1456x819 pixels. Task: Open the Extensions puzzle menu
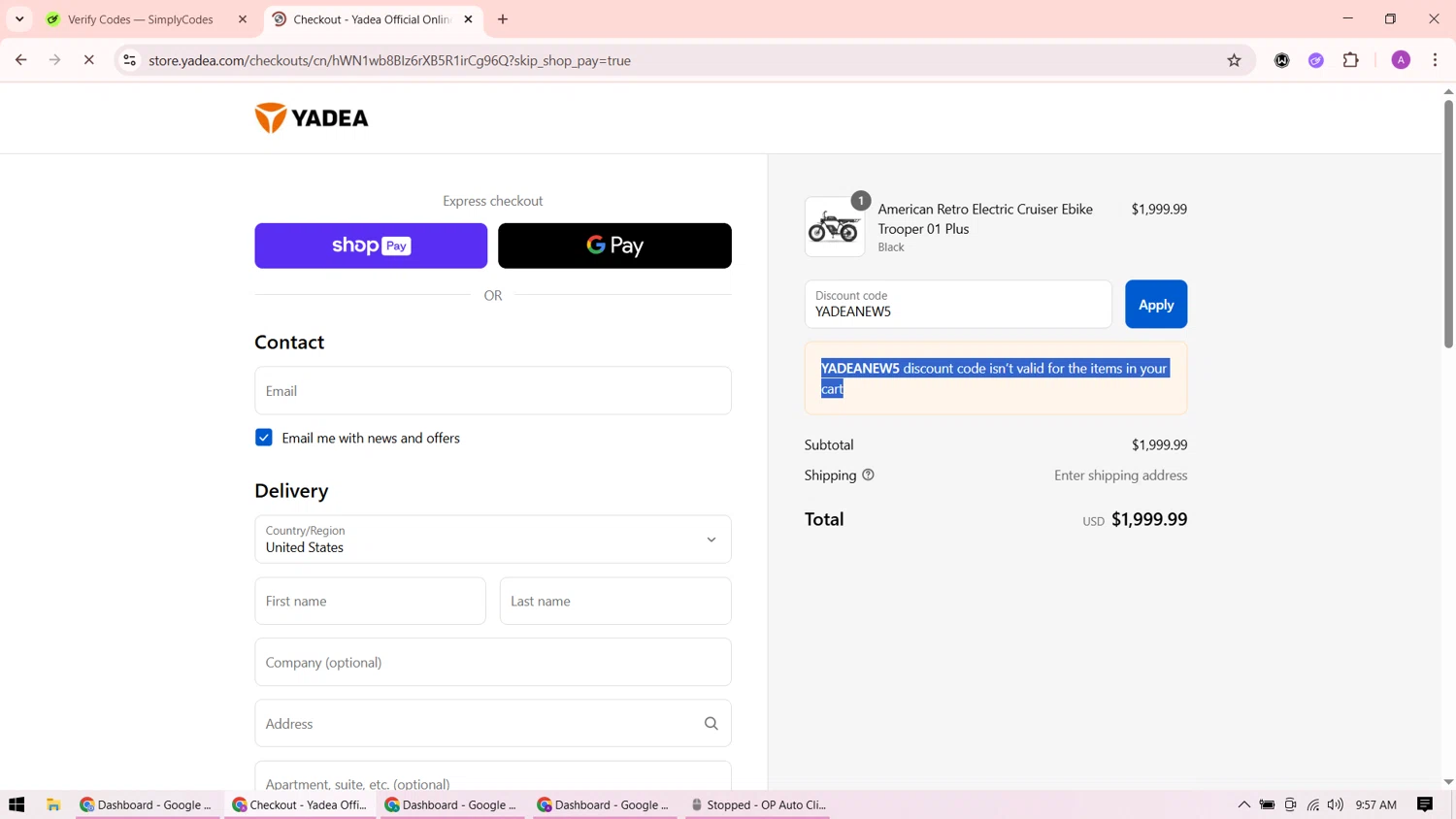(x=1351, y=60)
